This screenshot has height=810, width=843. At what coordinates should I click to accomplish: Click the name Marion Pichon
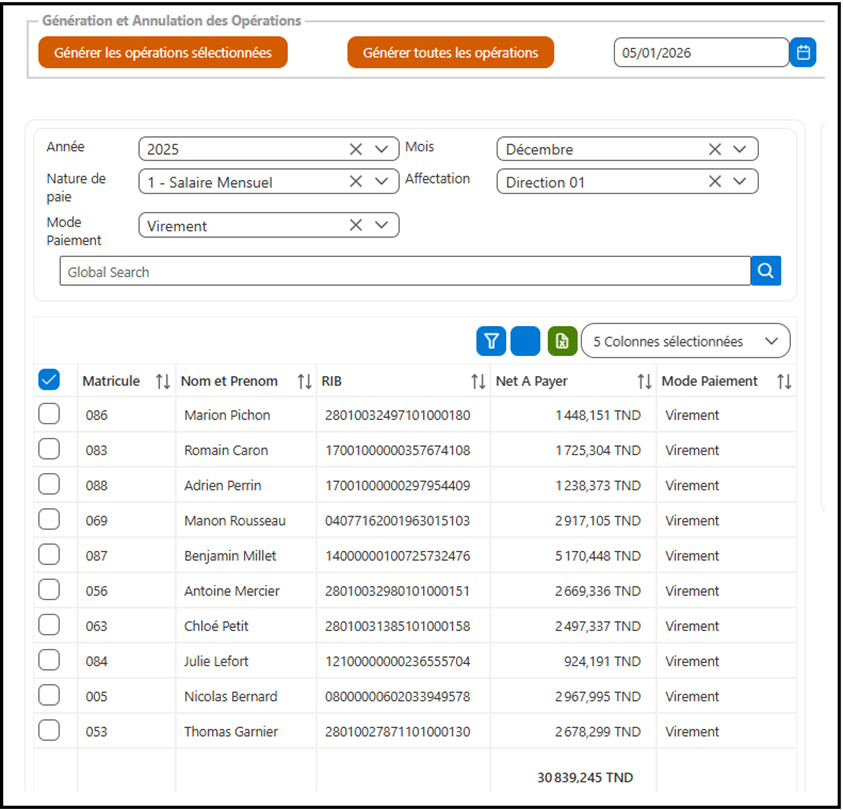(227, 415)
